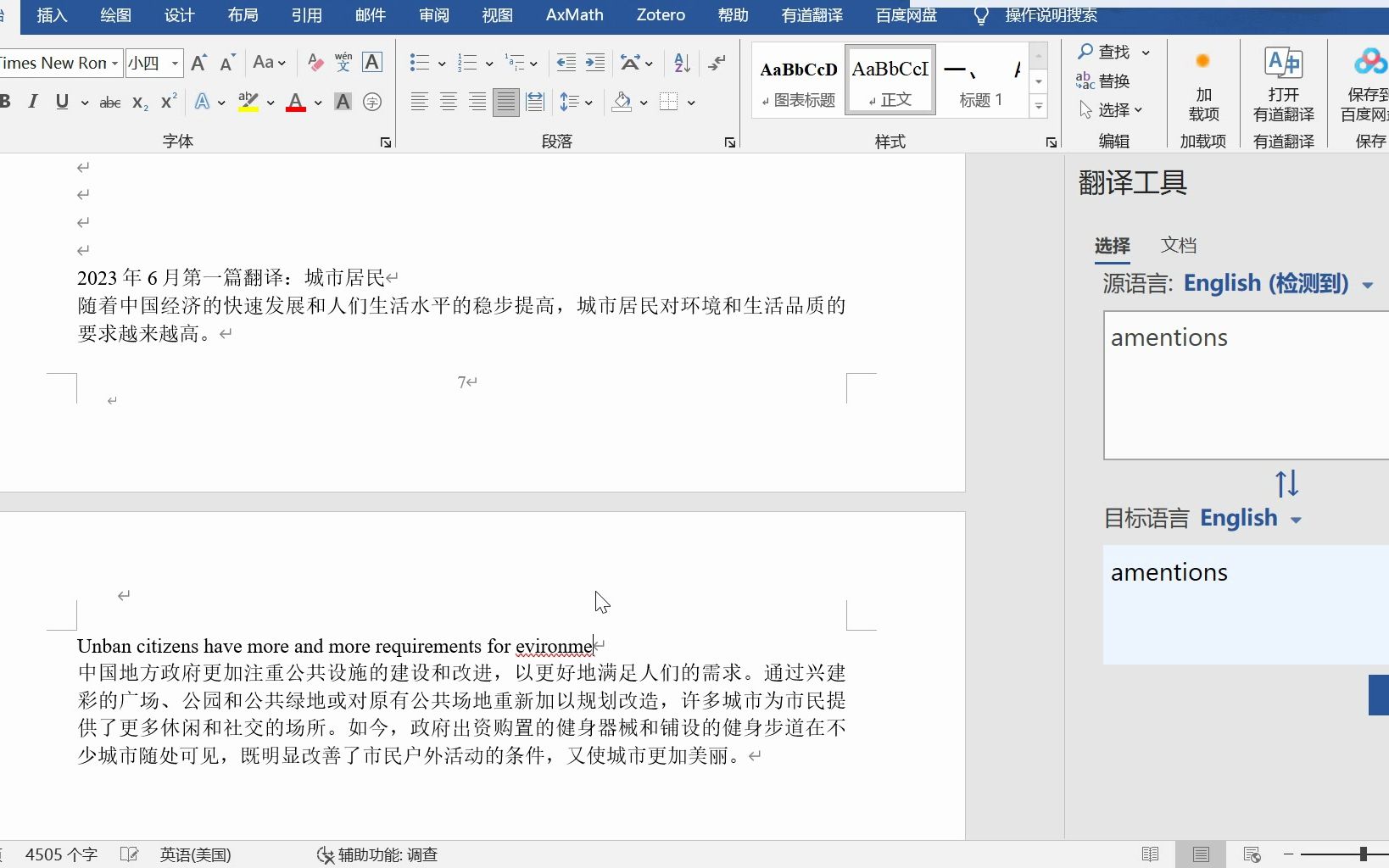Save to Baidu Netdisk

click(x=1364, y=85)
